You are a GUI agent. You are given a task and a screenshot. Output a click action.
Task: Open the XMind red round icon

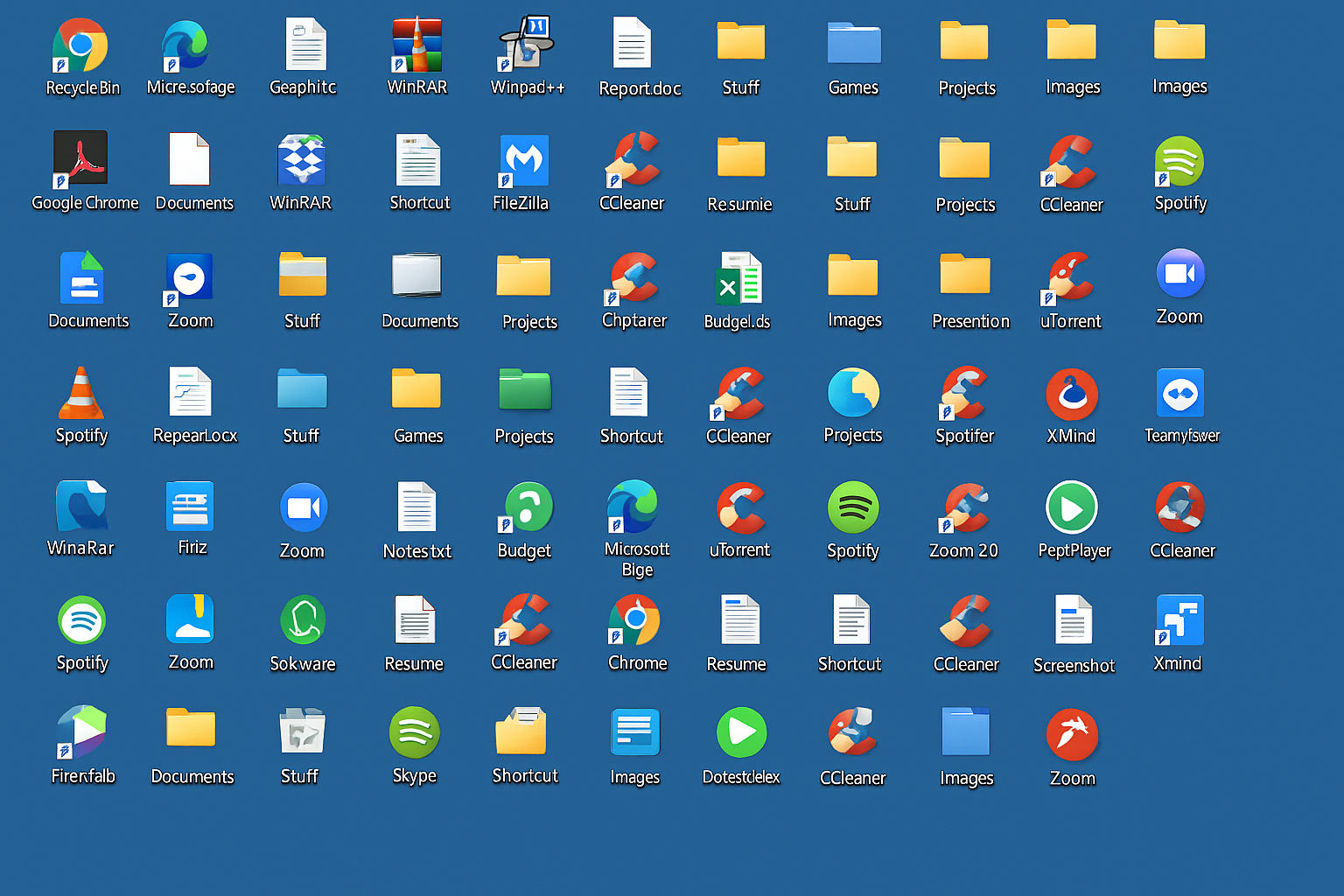[x=1072, y=395]
